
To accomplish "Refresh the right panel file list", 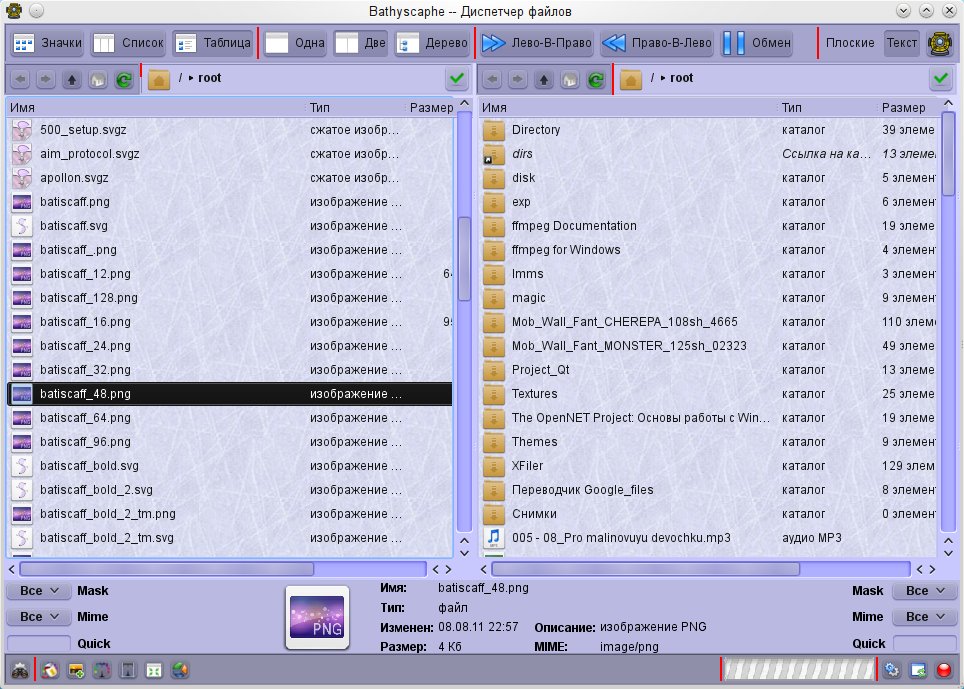I will [x=596, y=79].
